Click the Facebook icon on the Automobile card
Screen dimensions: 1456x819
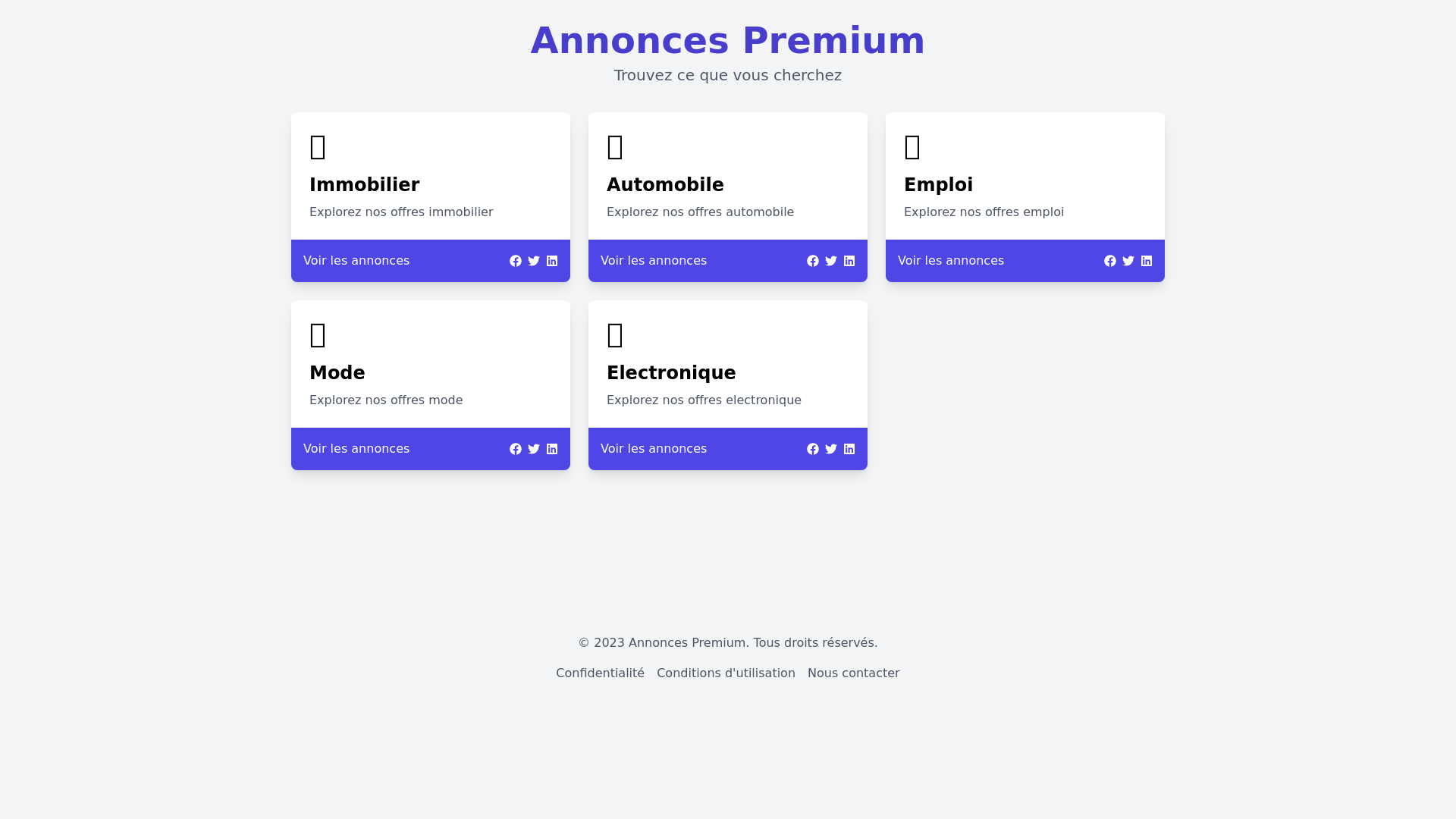[813, 260]
